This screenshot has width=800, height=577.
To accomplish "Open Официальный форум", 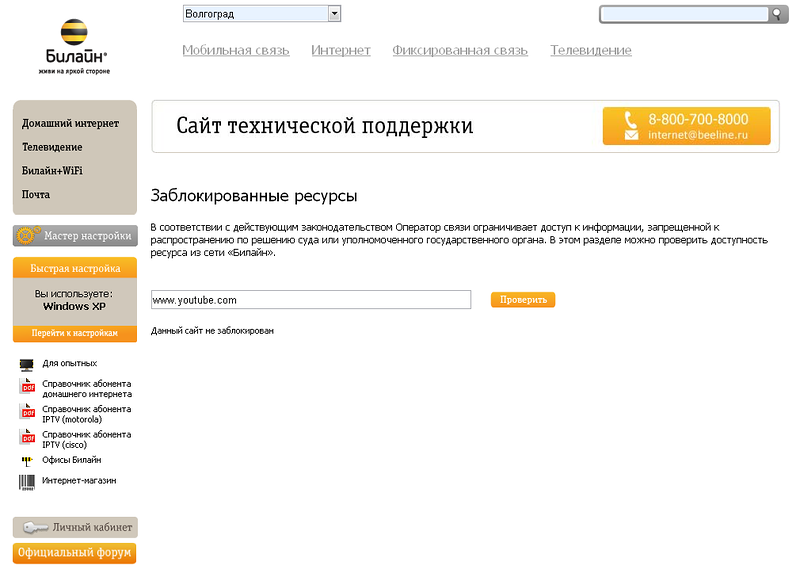I will click(x=74, y=553).
